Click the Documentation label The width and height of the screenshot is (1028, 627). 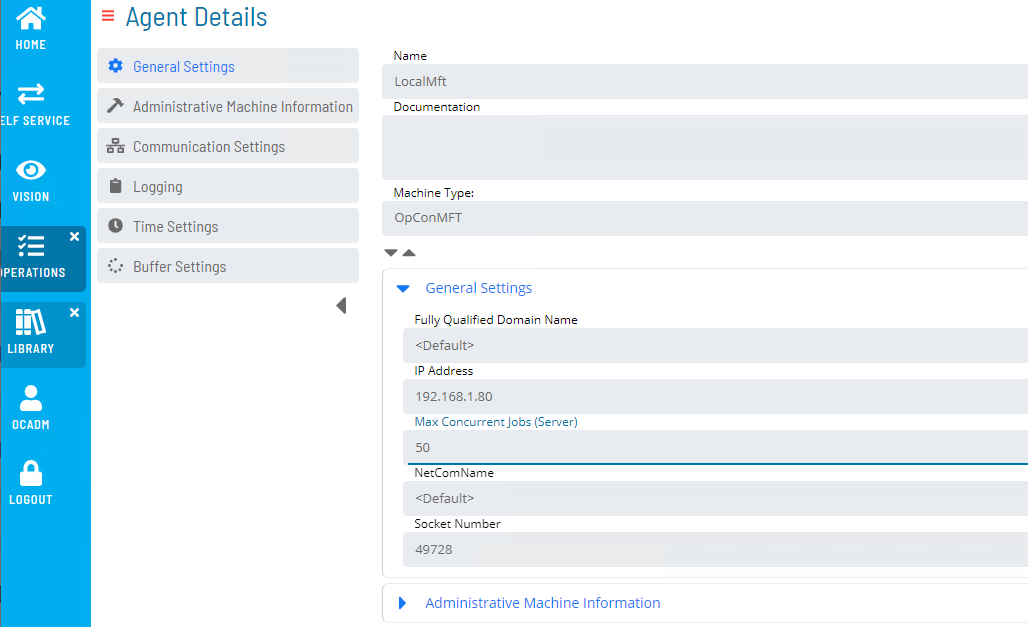point(437,106)
